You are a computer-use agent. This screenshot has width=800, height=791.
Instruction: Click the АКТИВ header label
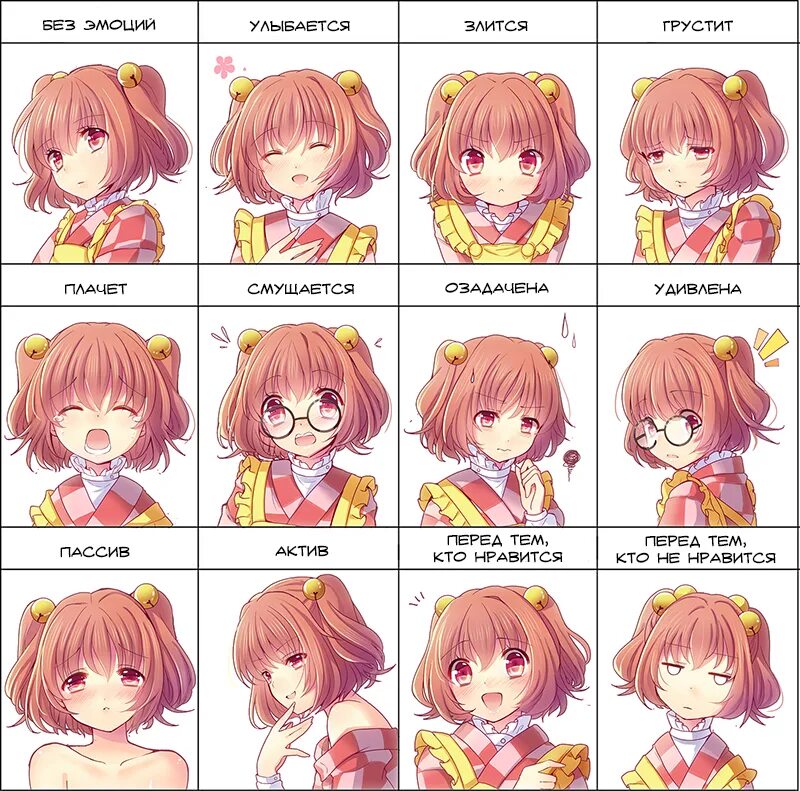pos(301,551)
